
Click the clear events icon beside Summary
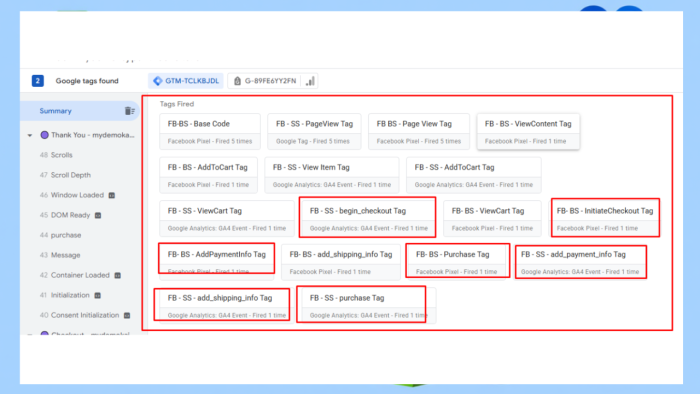pyautogui.click(x=129, y=111)
